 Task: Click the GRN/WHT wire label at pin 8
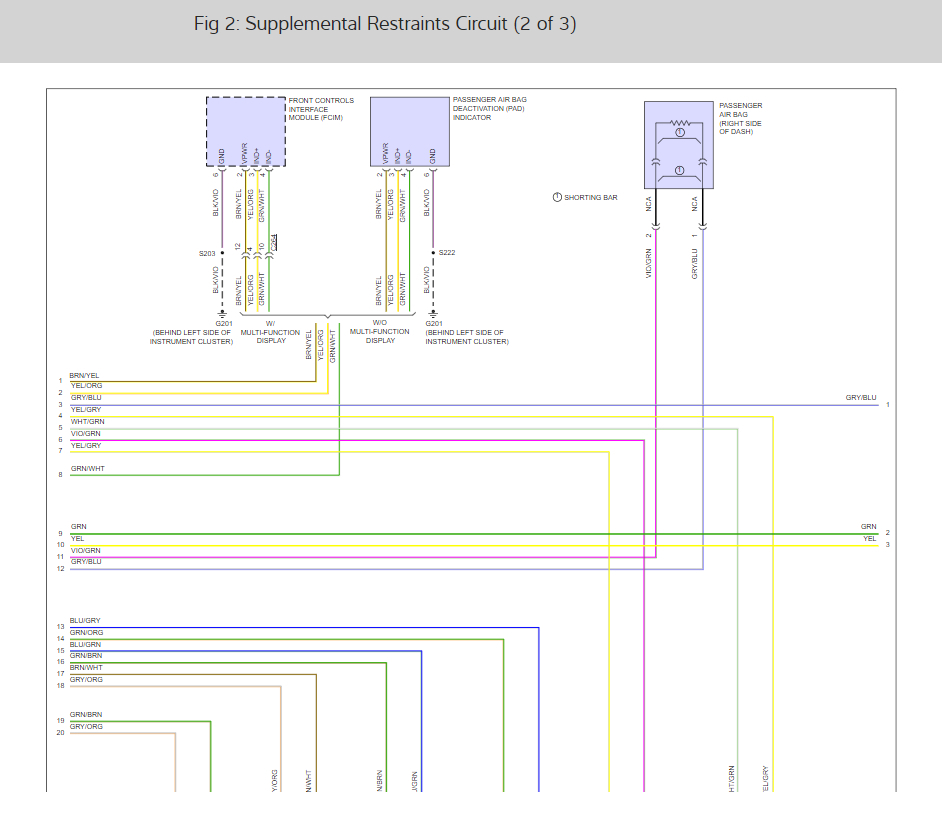(88, 468)
